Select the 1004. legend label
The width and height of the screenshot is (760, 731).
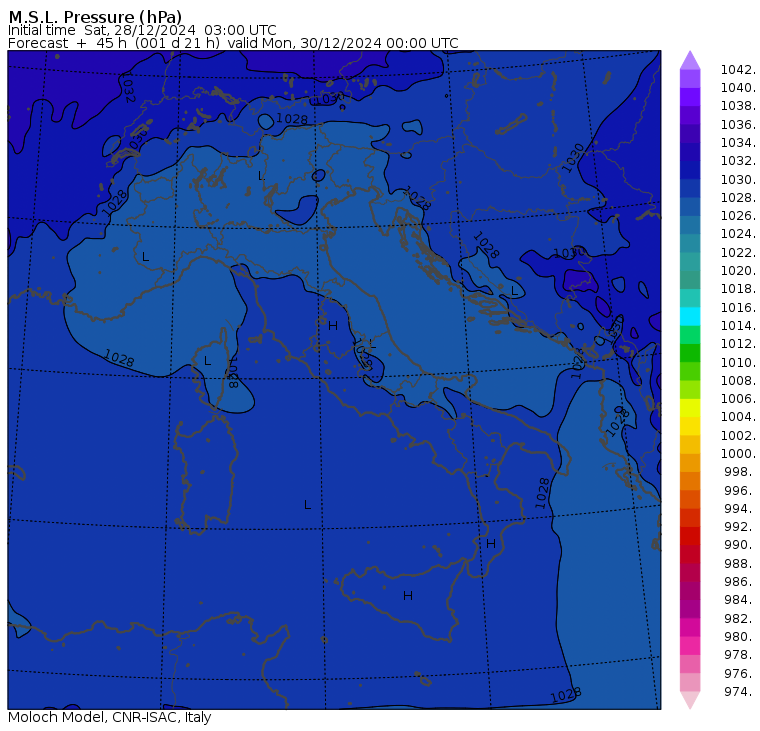(x=738, y=417)
